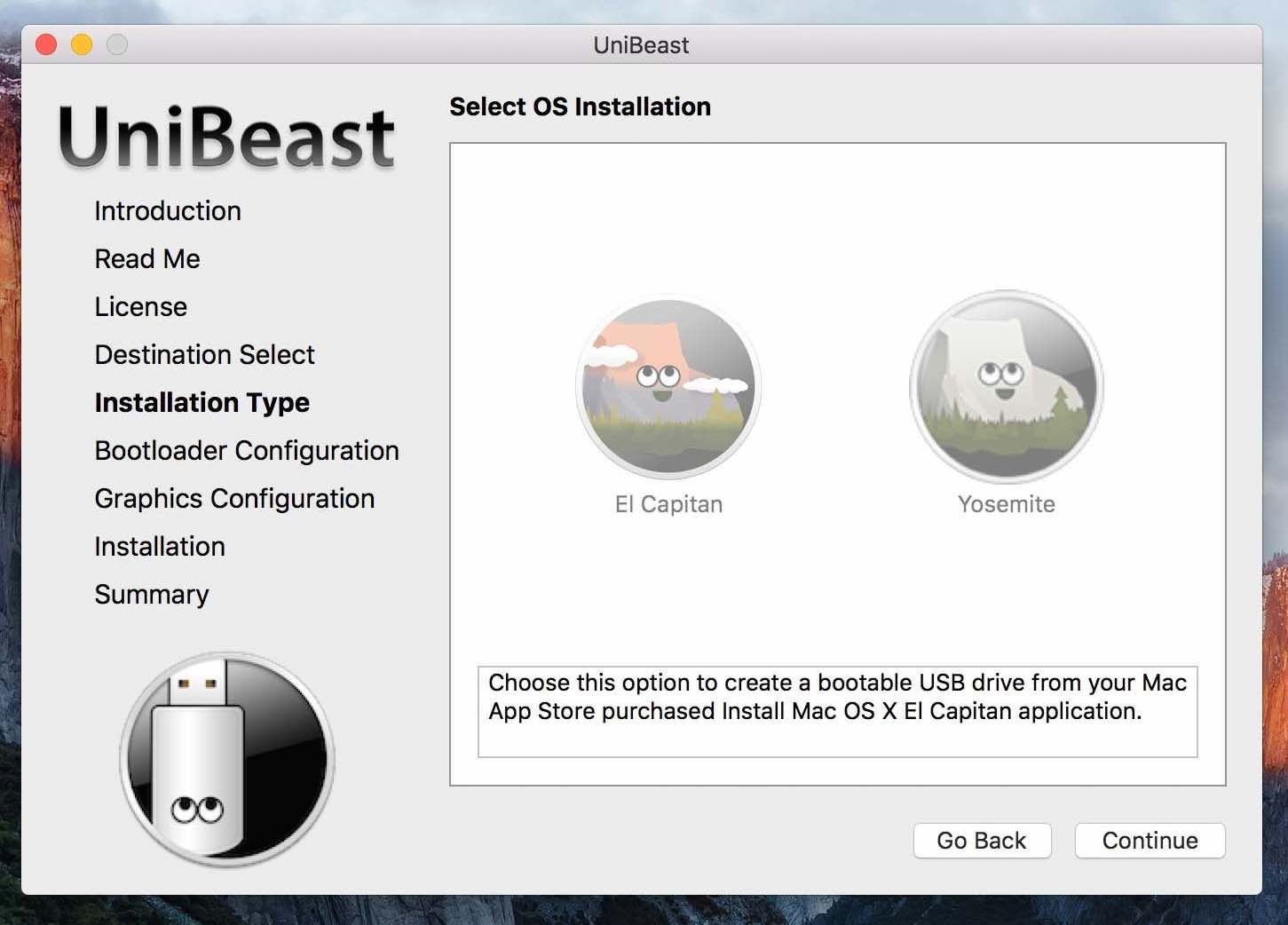Click the option description text box
This screenshot has width=1288, height=925.
tap(837, 712)
